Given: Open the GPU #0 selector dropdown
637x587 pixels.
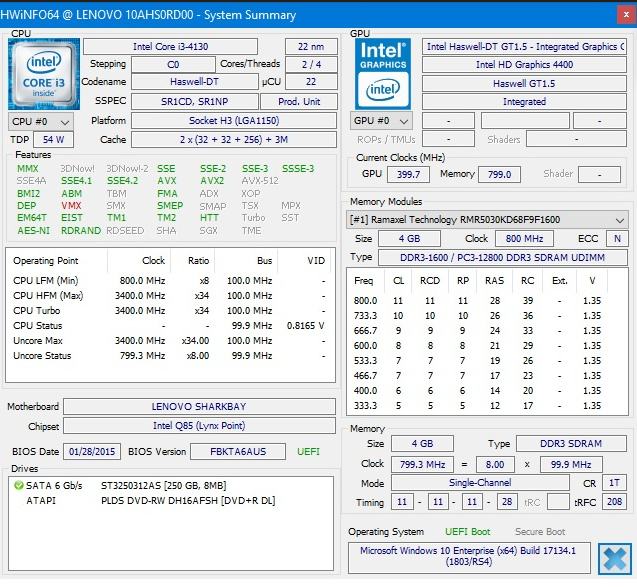Looking at the screenshot, I should (x=381, y=121).
